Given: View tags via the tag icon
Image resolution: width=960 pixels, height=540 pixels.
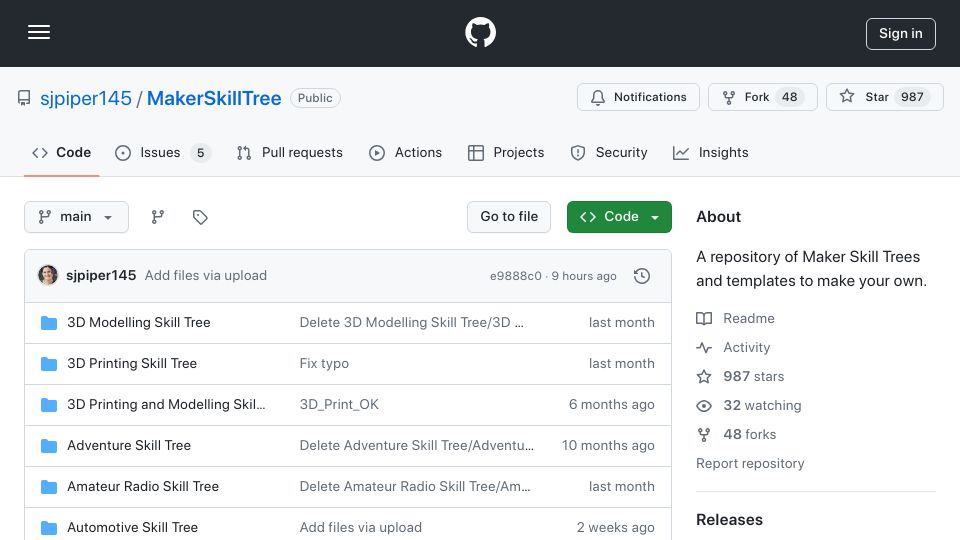Looking at the screenshot, I should [x=200, y=217].
